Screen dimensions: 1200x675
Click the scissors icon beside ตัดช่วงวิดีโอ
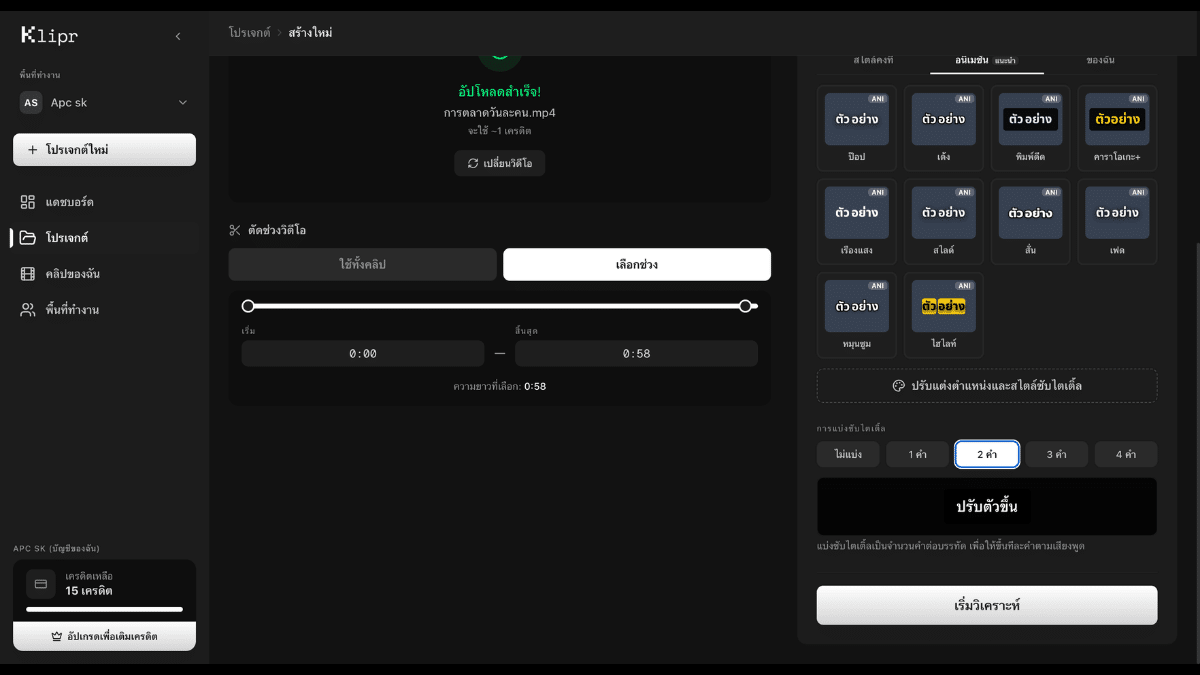click(235, 230)
